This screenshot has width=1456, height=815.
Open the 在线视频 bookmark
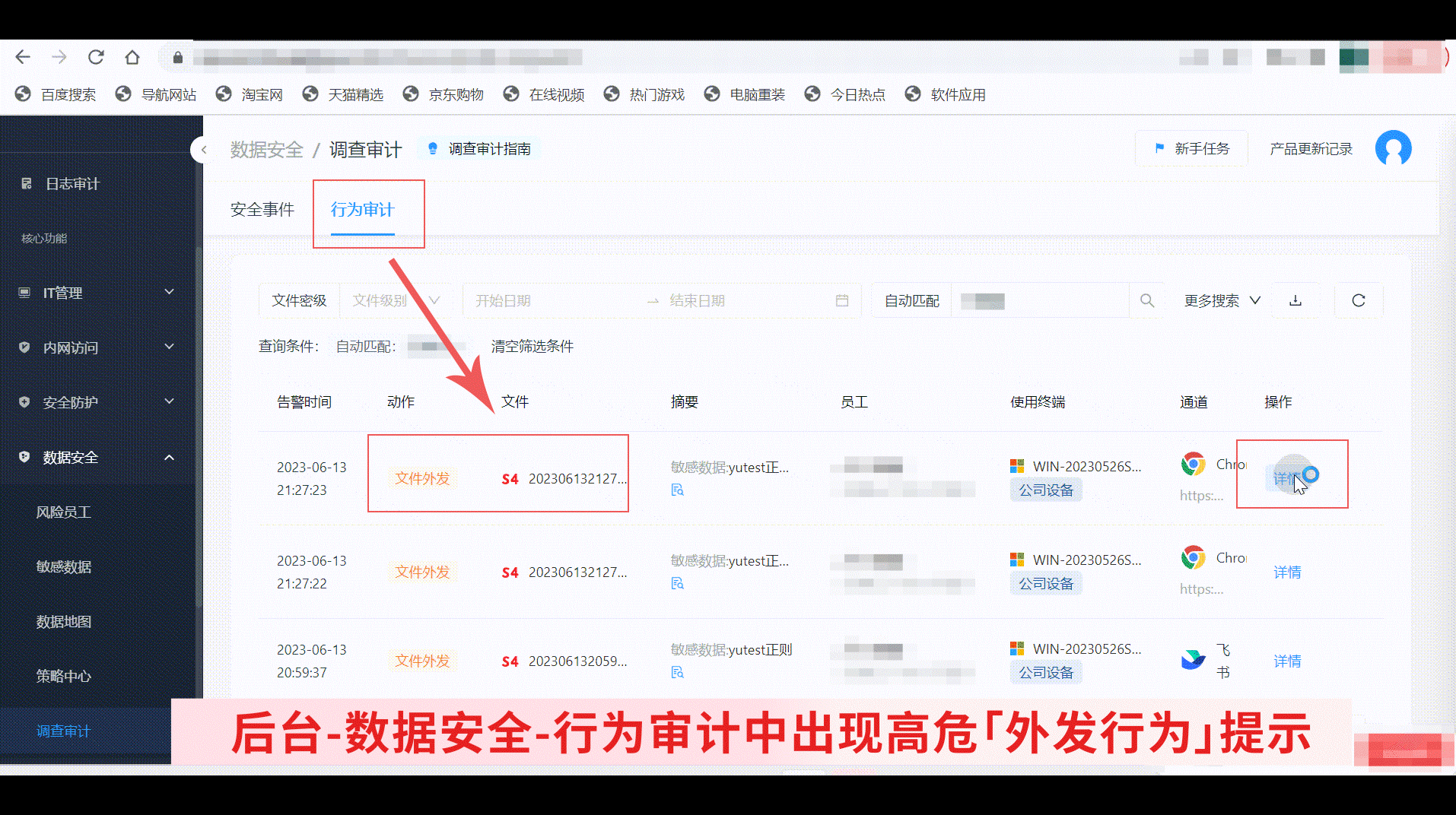(x=543, y=94)
